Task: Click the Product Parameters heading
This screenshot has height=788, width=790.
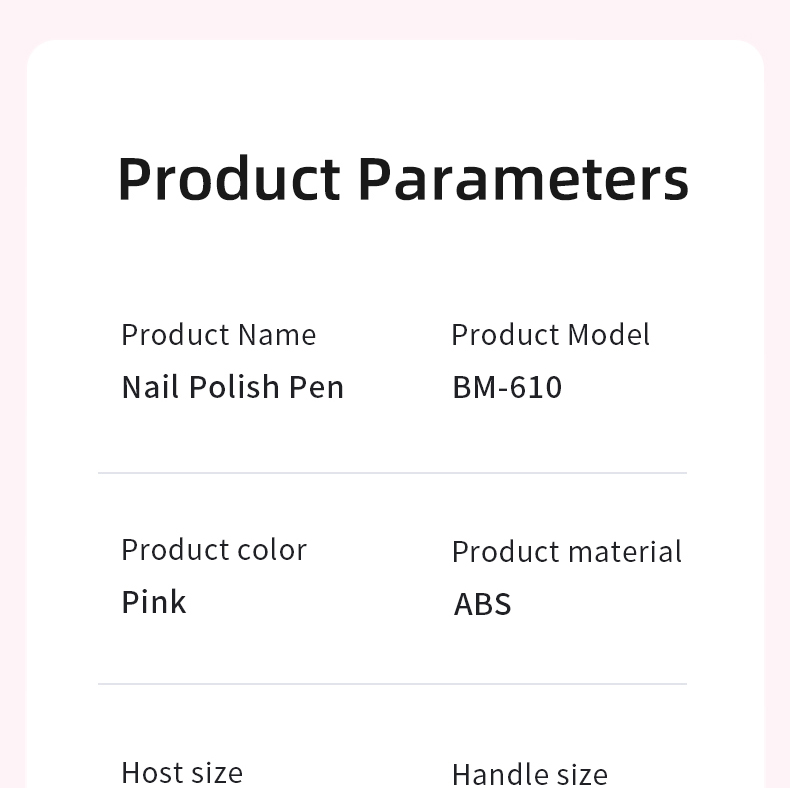Action: tap(403, 180)
